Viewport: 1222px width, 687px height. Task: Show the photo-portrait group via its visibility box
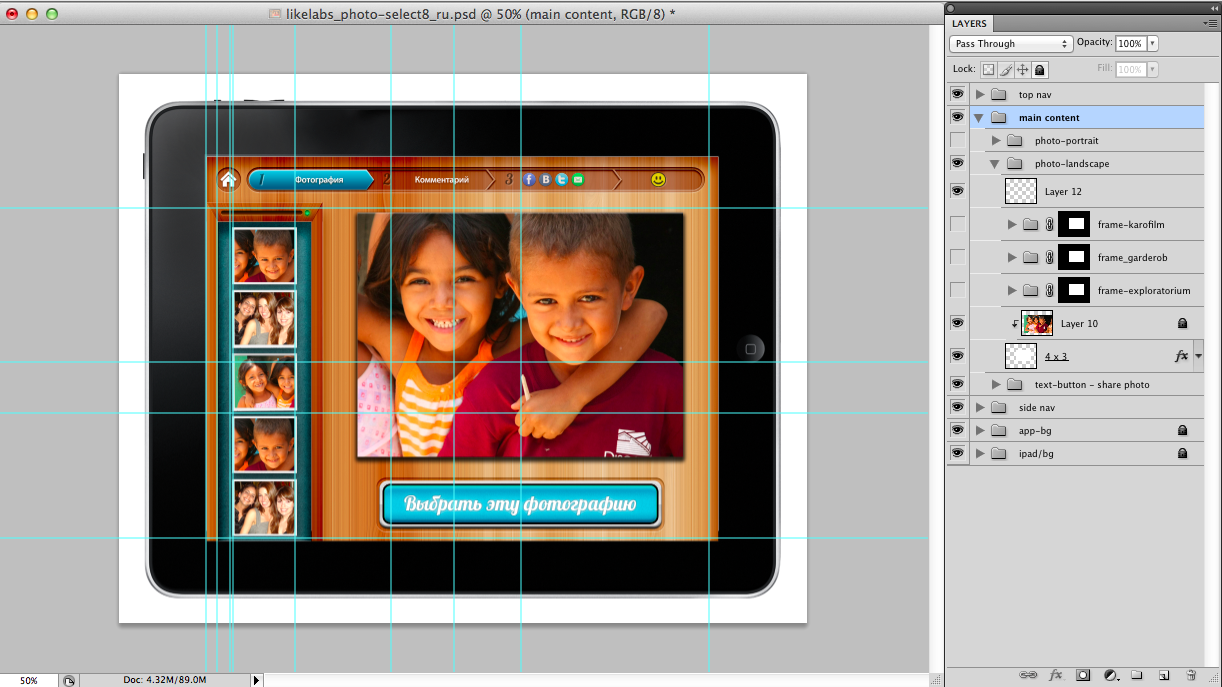pos(957,140)
